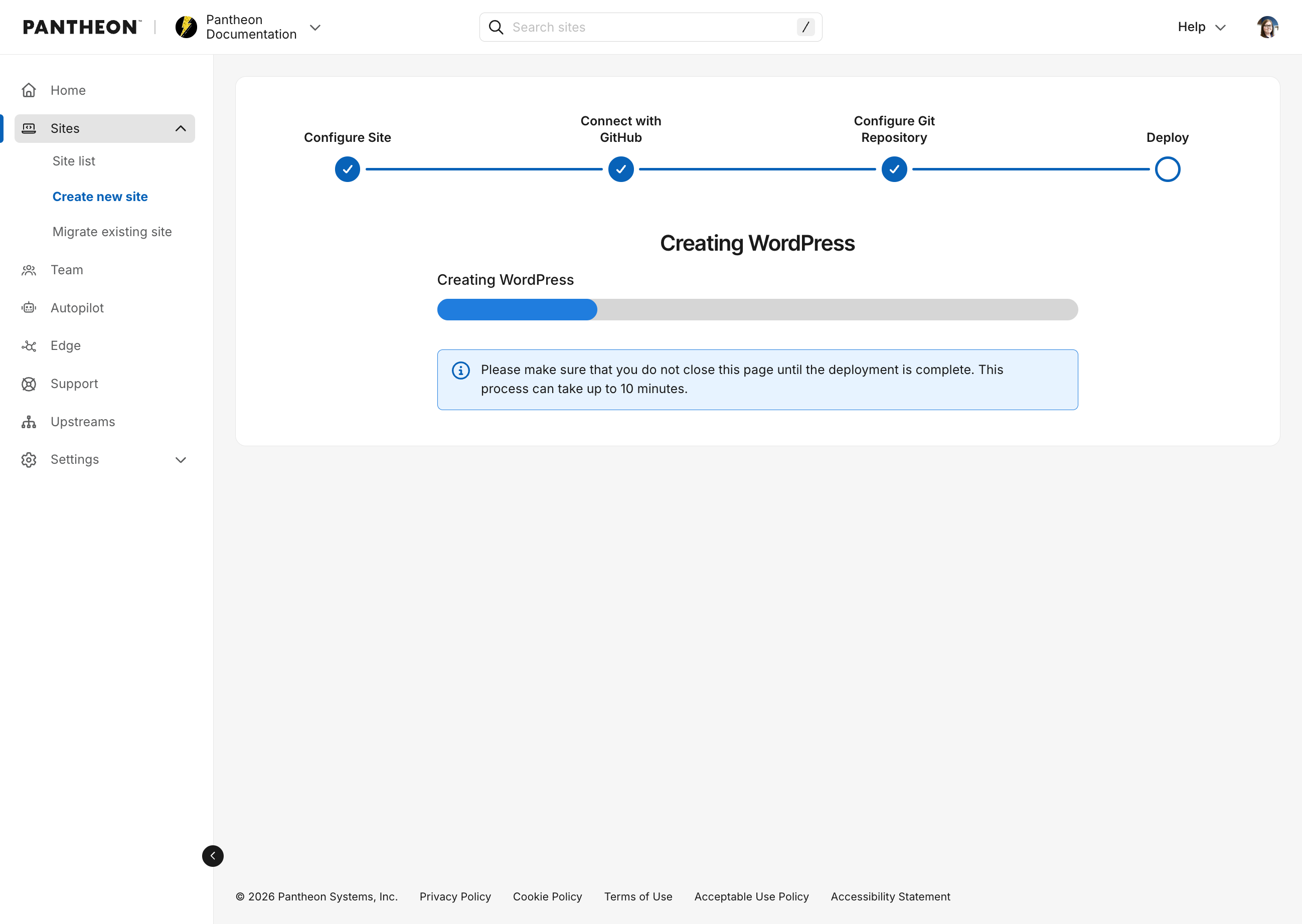Collapse the sidebar with arrow button
This screenshot has height=924, width=1302.
pos(213,856)
